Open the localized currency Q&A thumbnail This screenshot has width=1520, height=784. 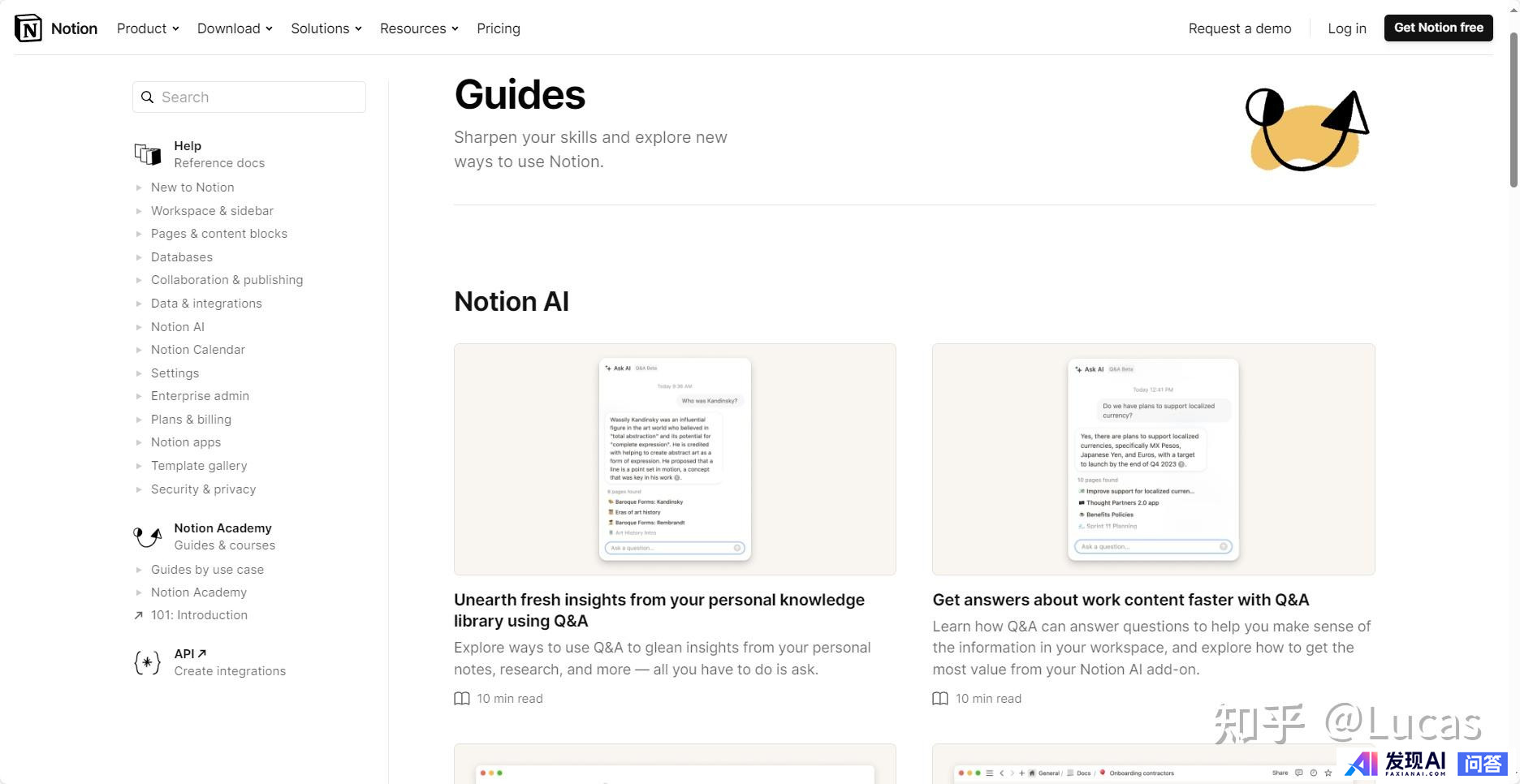(1153, 459)
